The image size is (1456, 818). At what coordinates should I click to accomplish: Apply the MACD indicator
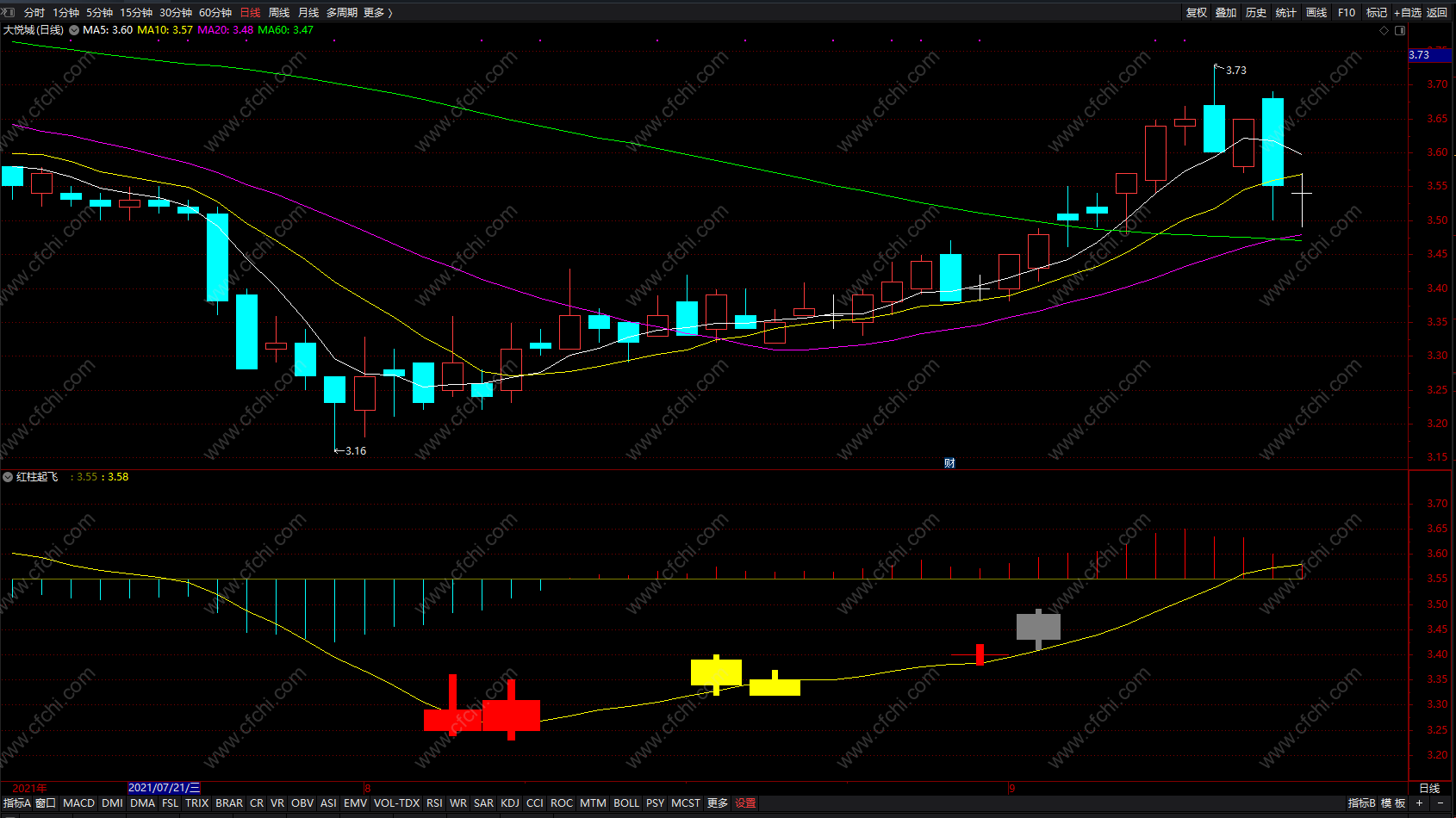click(x=78, y=803)
